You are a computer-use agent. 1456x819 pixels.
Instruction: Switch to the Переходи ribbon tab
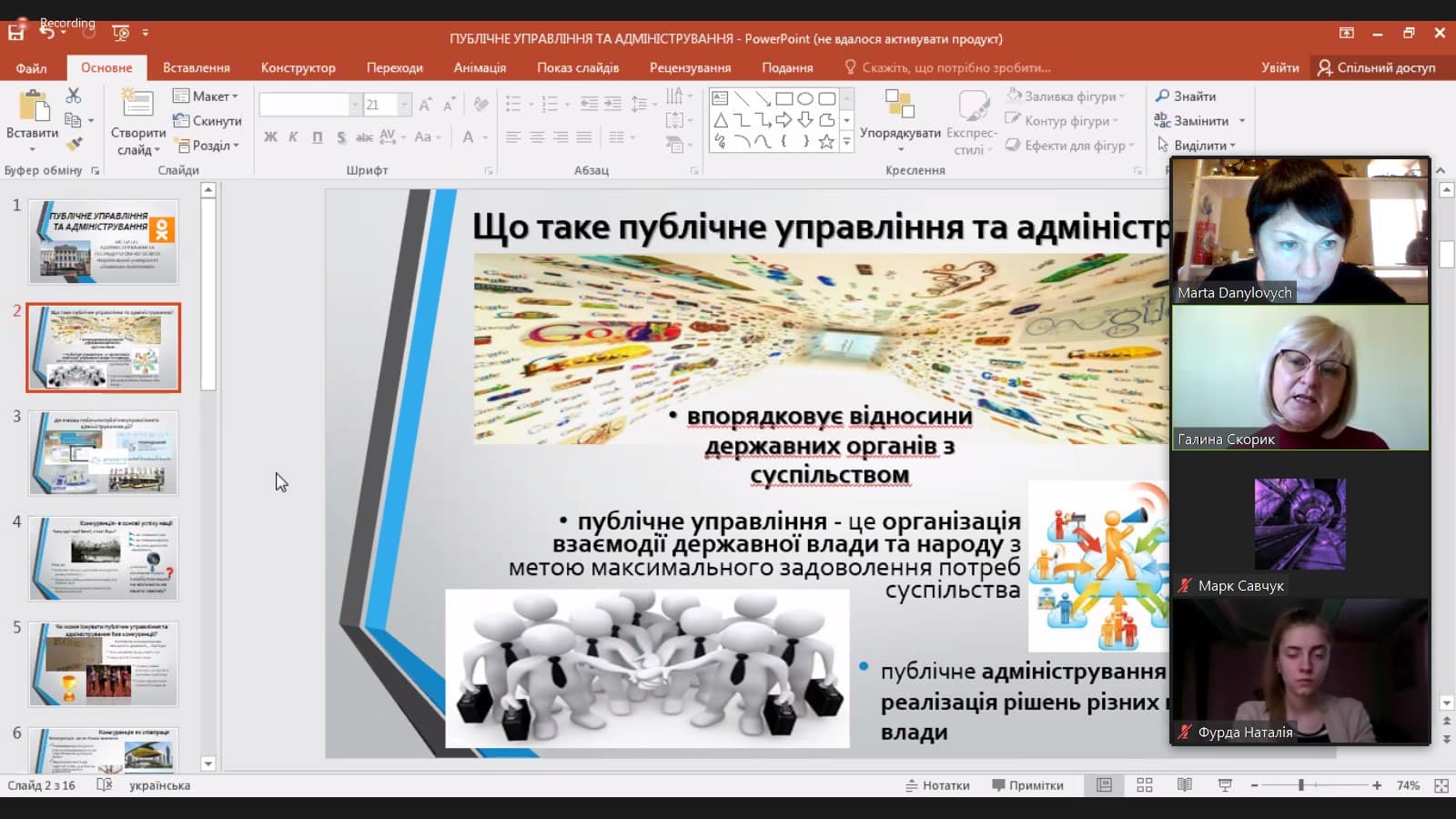pyautogui.click(x=395, y=67)
